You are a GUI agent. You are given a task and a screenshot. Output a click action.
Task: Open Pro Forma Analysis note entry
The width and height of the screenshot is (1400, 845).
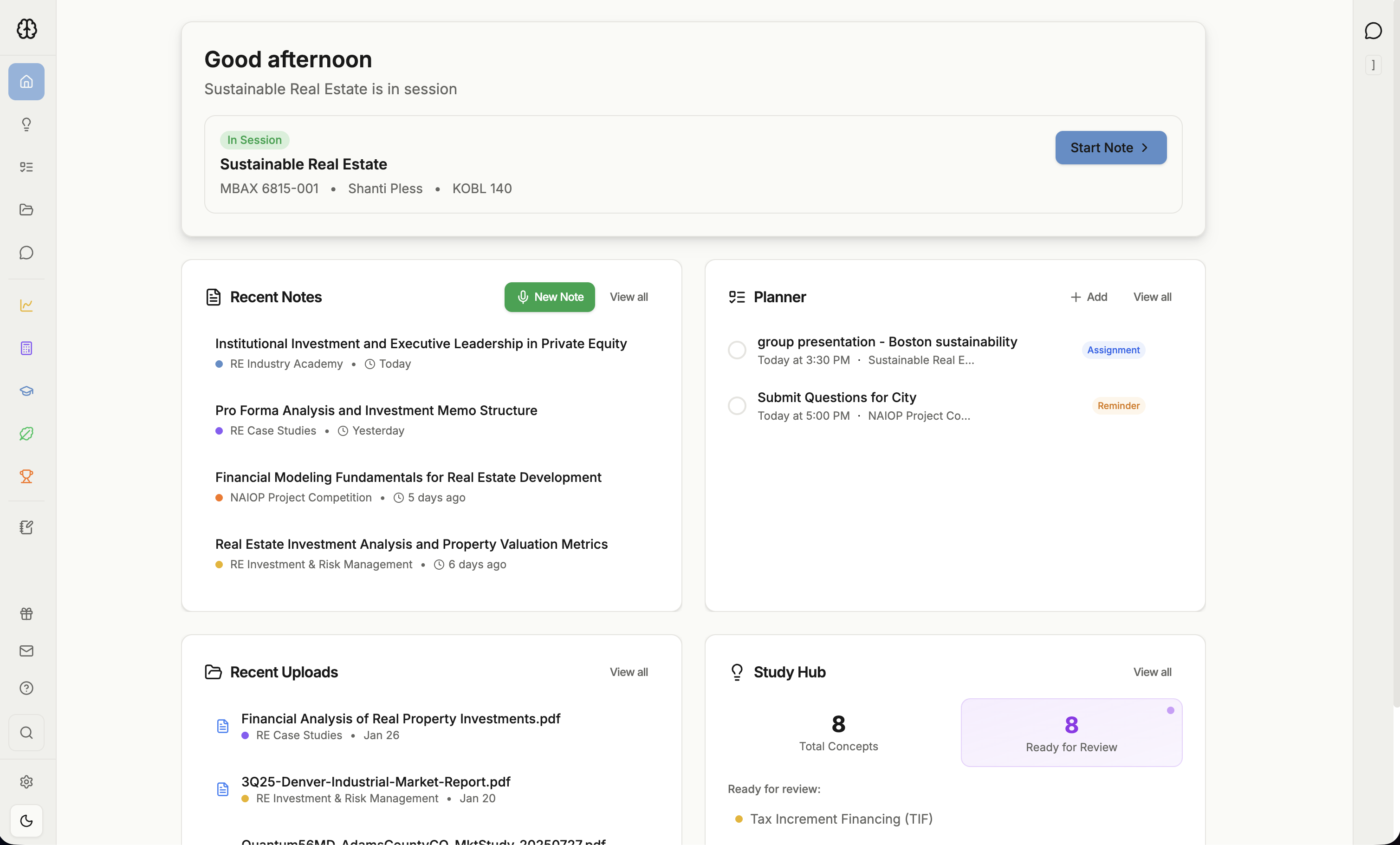click(376, 410)
